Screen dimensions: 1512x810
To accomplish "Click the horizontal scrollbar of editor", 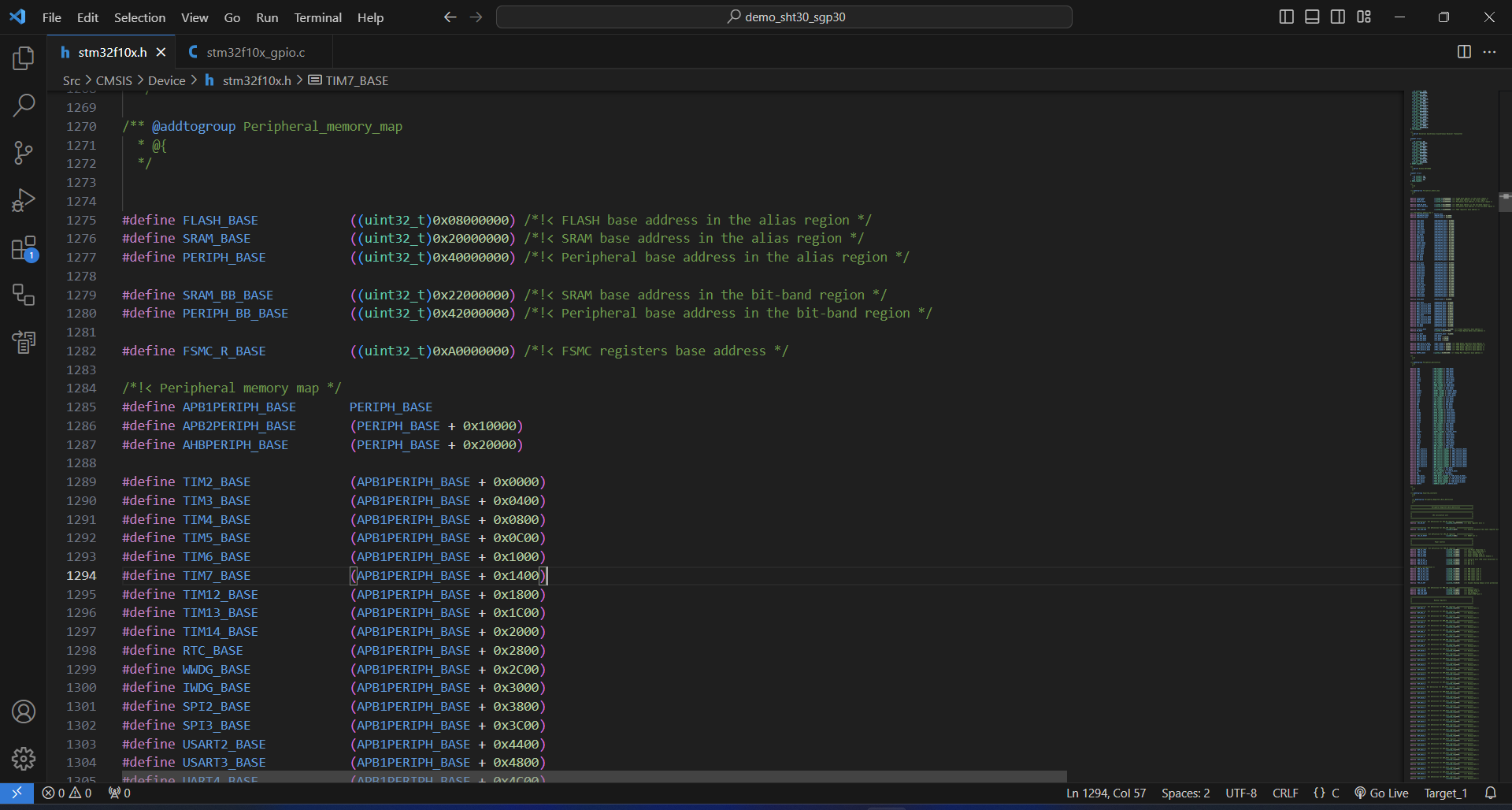I will [595, 776].
